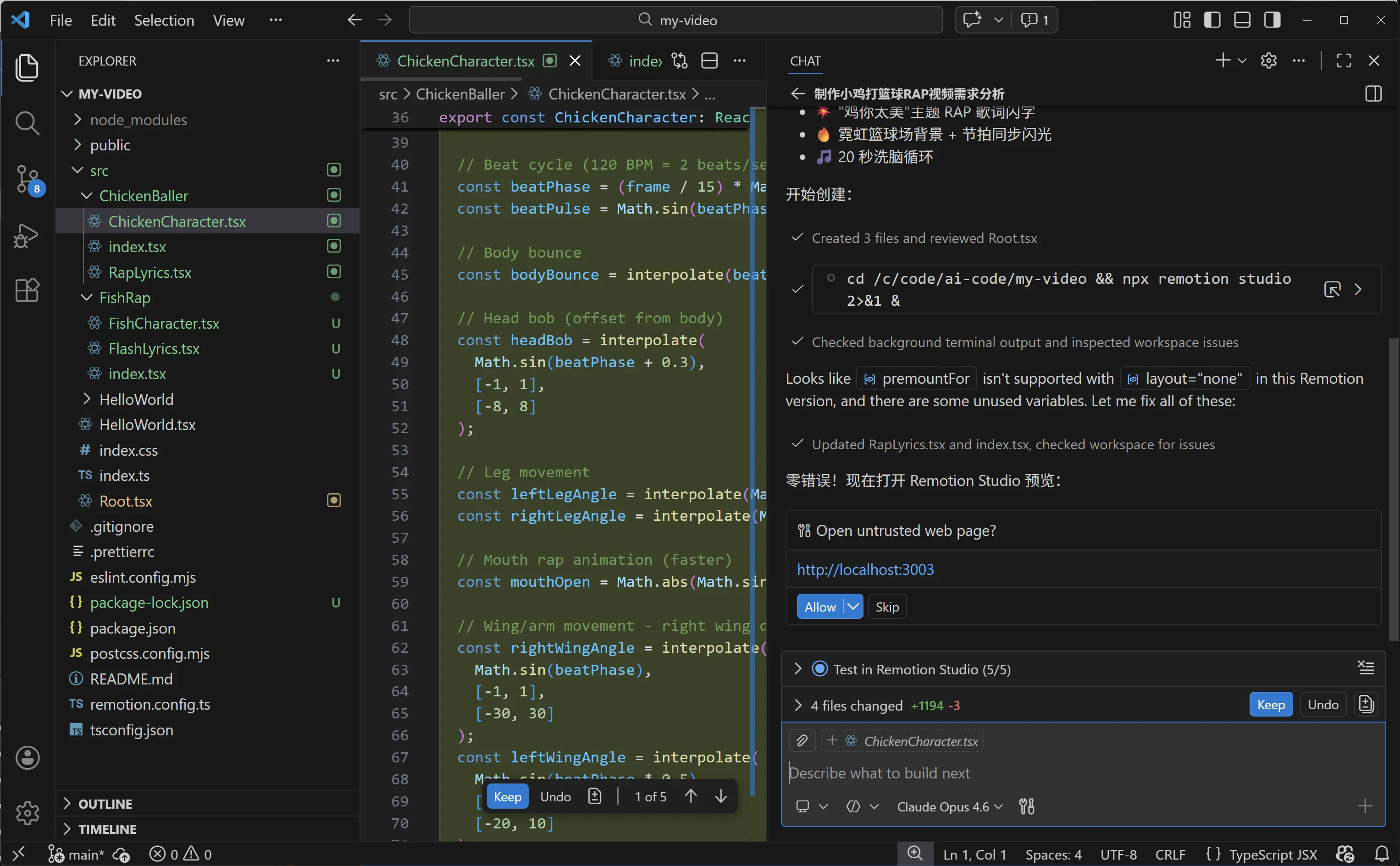Open the Search view in activity bar
Image resolution: width=1400 pixels, height=866 pixels.
[27, 123]
